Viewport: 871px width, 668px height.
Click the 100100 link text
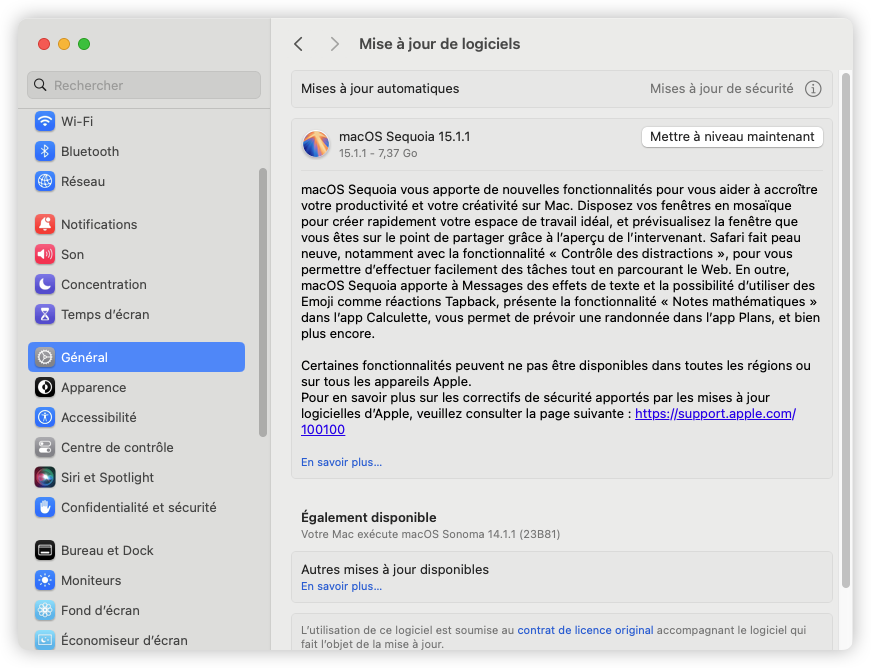click(x=323, y=430)
